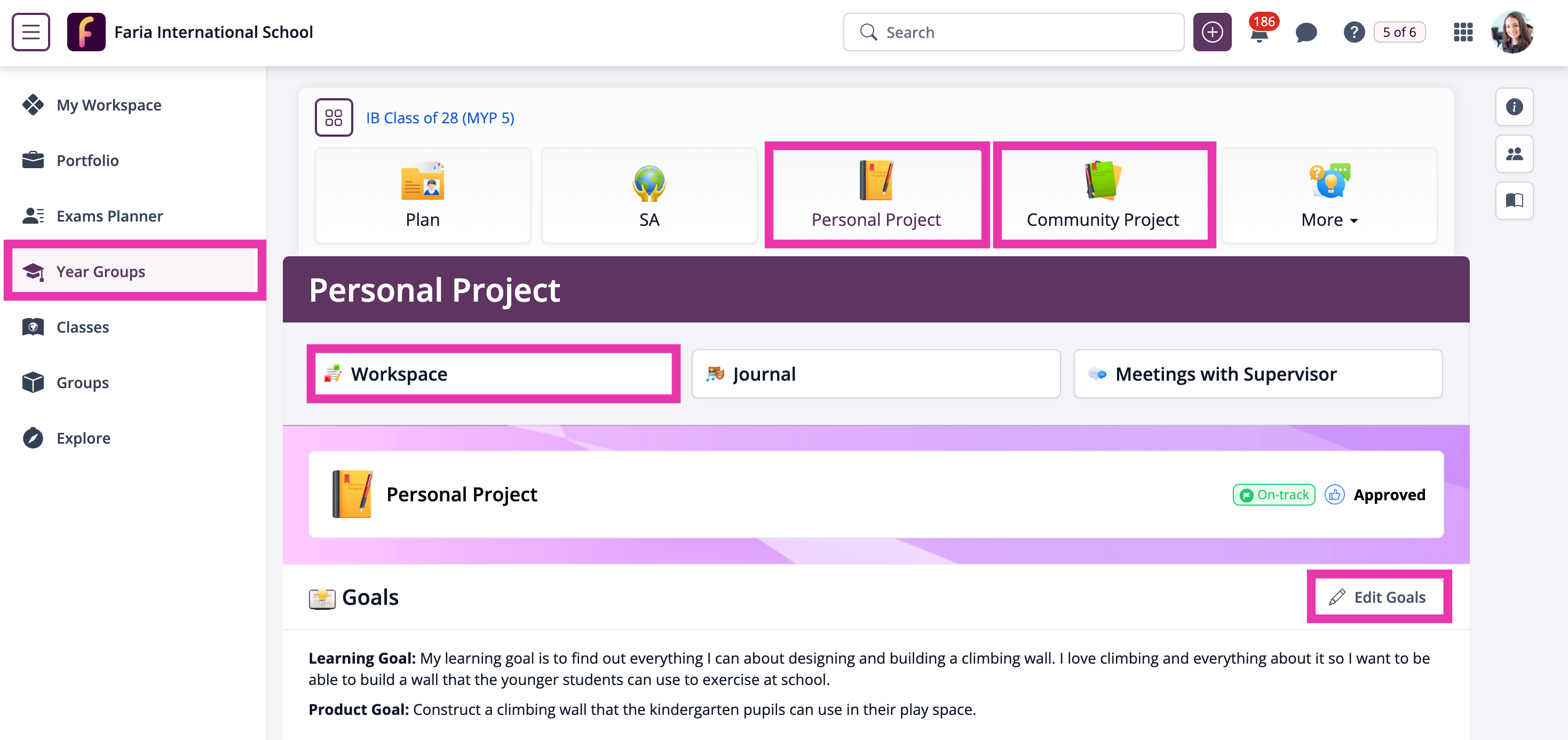Open the Workspace tab
Screen dimensions: 1568x740
tap(494, 373)
